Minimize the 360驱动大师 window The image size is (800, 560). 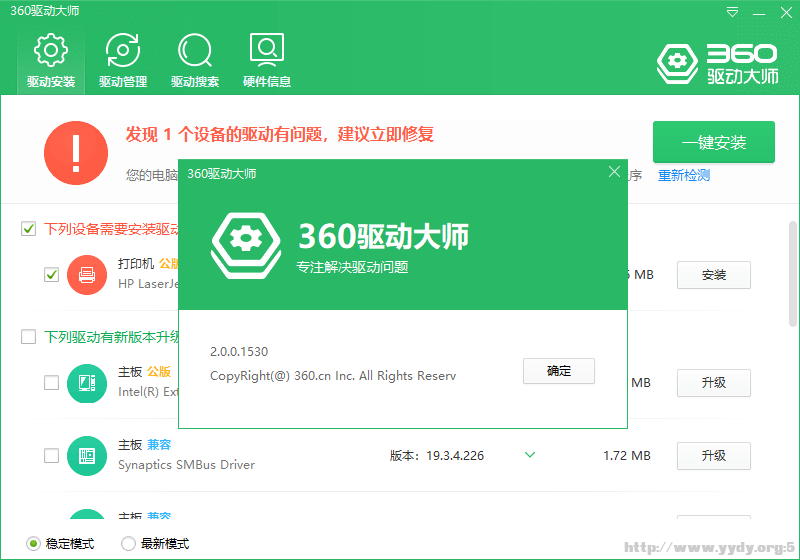pos(759,12)
